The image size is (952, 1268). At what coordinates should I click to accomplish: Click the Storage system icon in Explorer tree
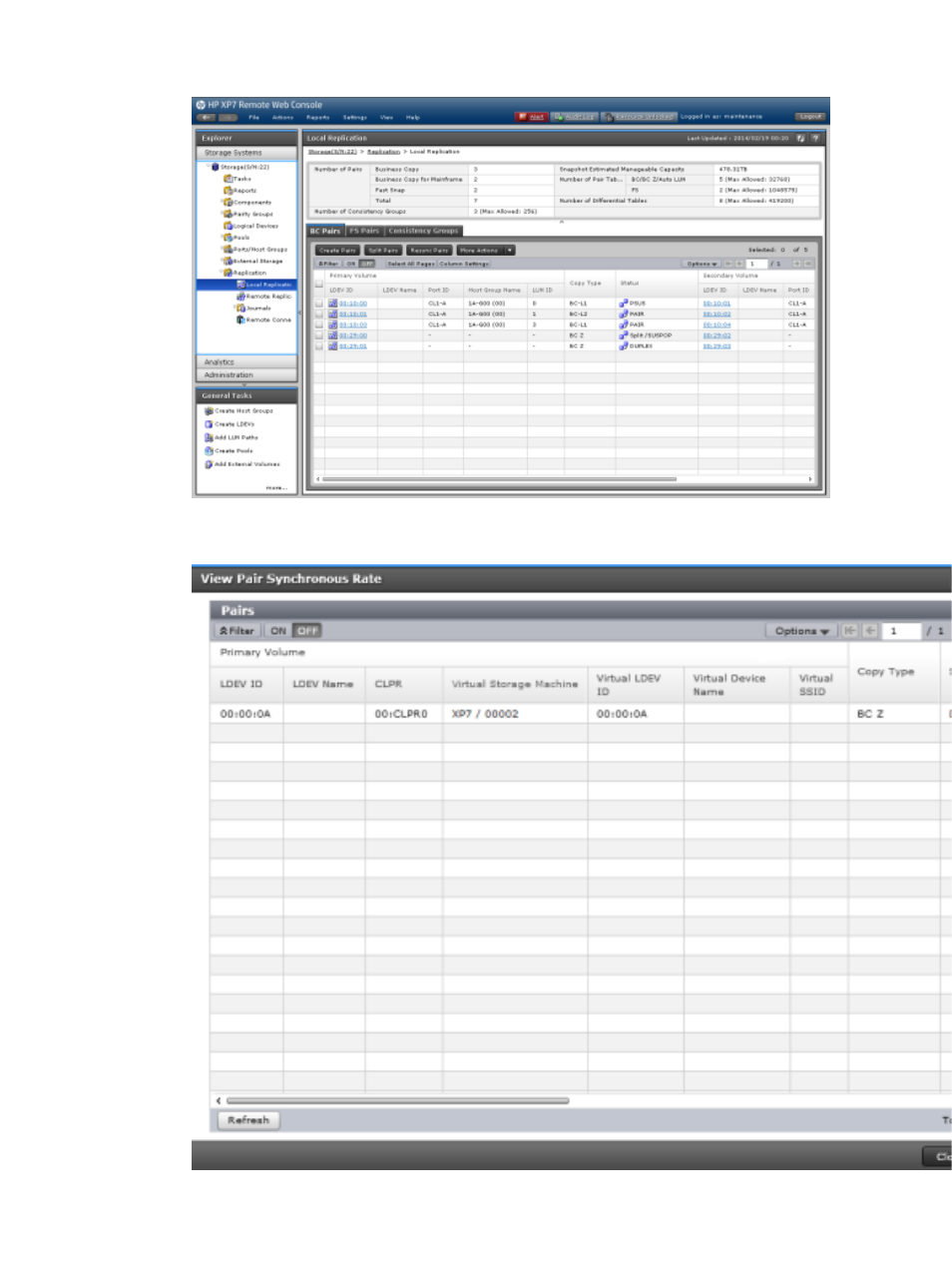[x=215, y=167]
